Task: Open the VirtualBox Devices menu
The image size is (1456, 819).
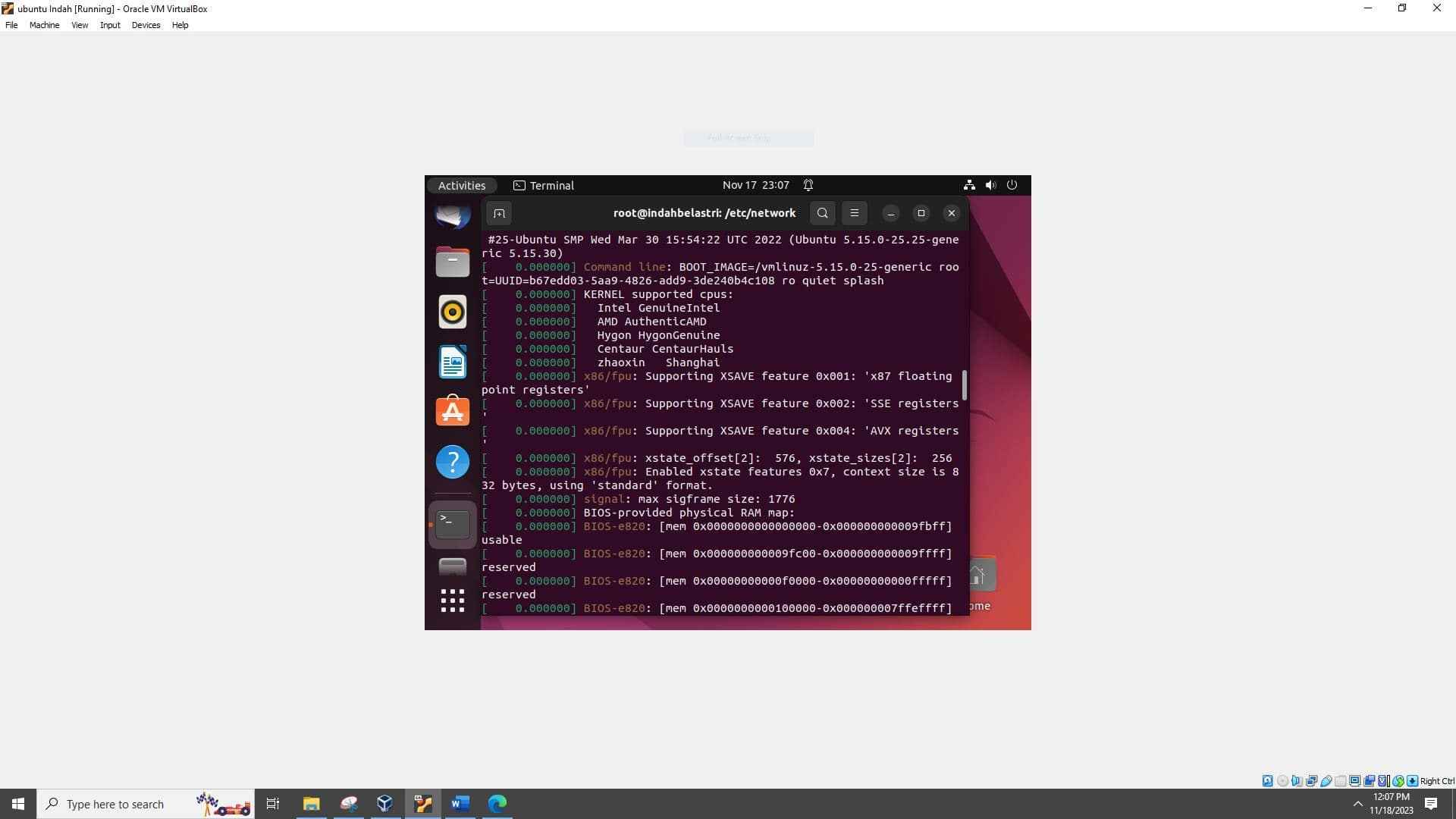Action: click(146, 25)
